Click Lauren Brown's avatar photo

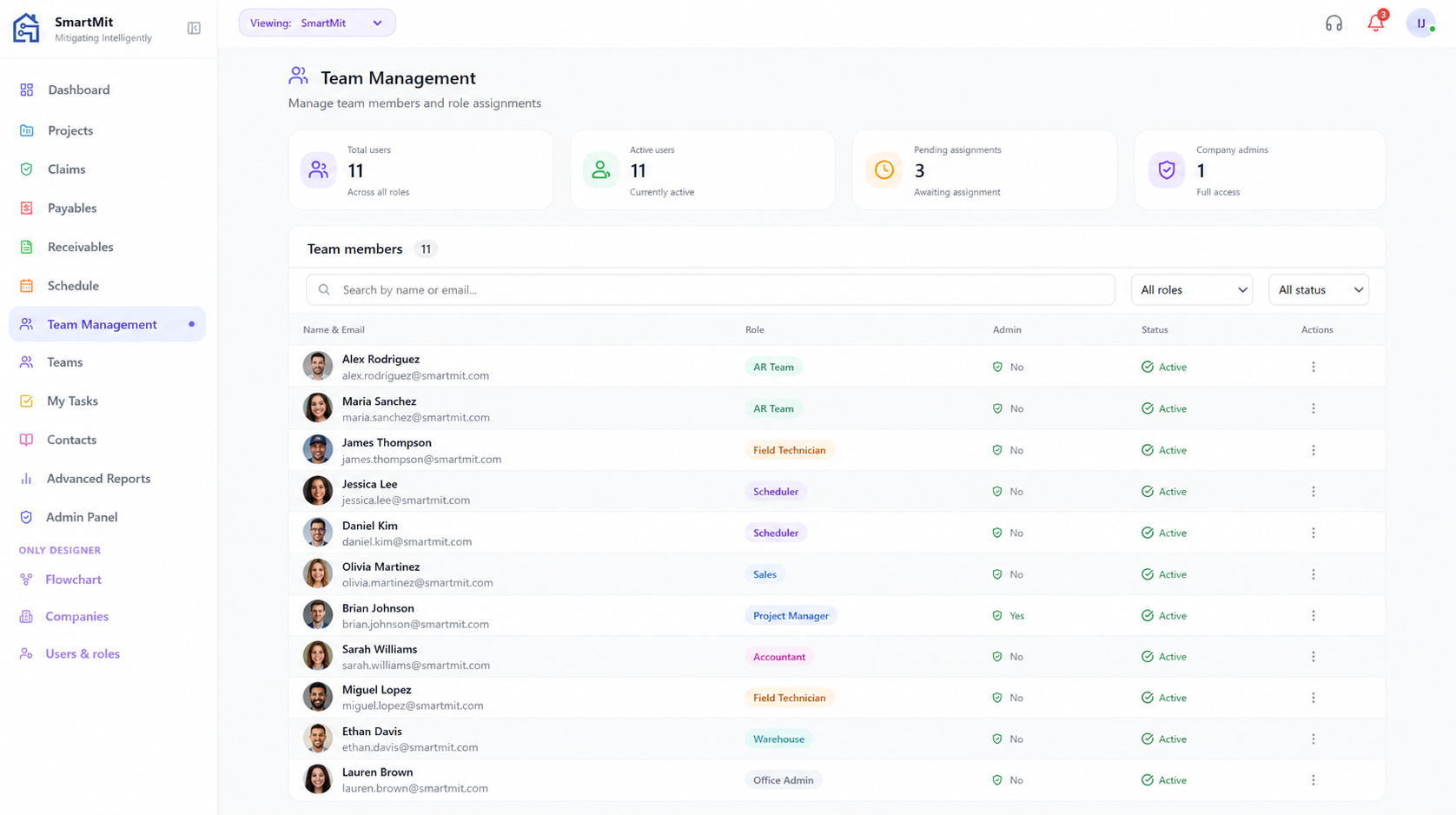coord(318,779)
